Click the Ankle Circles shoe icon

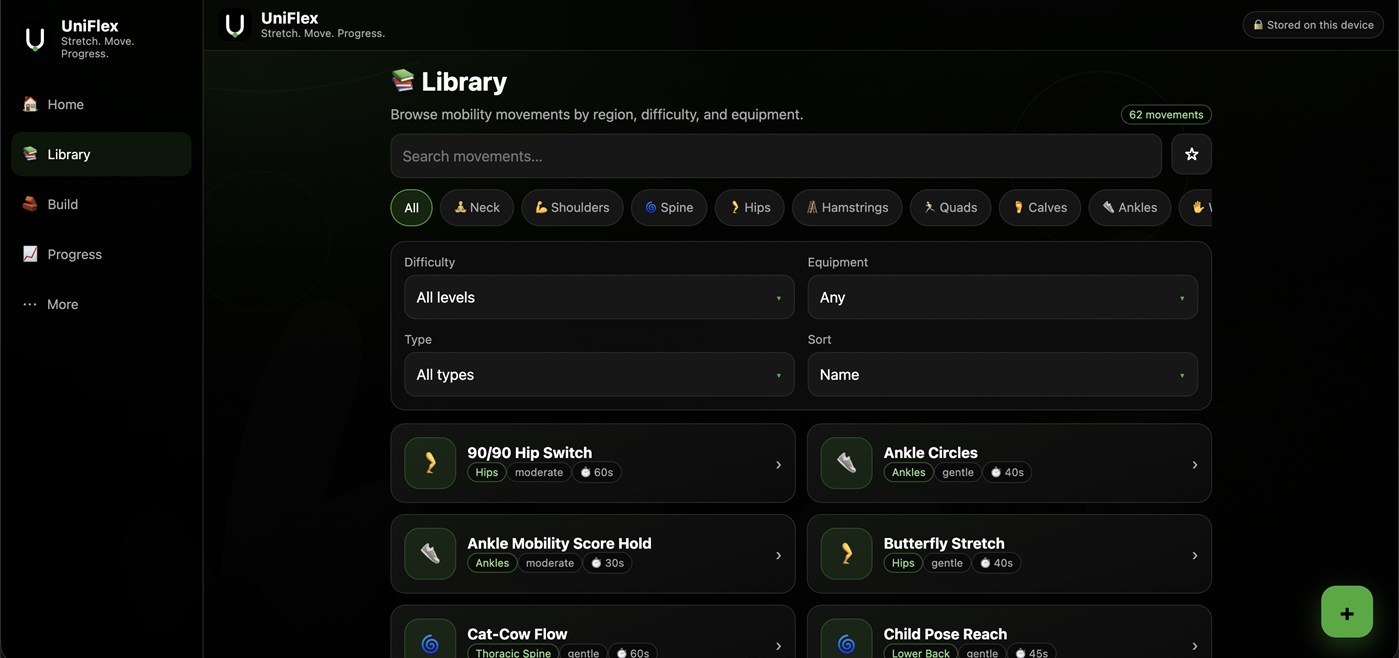(x=846, y=463)
